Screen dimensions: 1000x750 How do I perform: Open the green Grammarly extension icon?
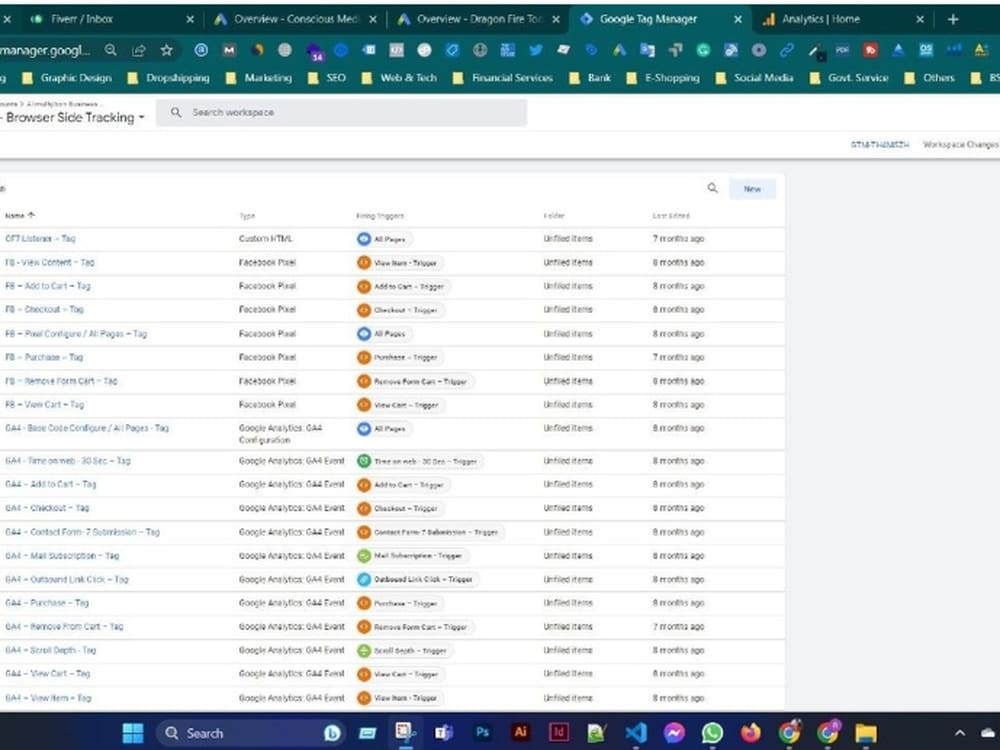tap(703, 50)
